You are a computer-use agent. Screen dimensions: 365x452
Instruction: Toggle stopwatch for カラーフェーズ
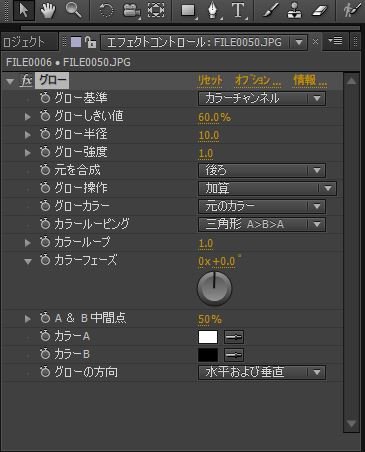point(45,260)
